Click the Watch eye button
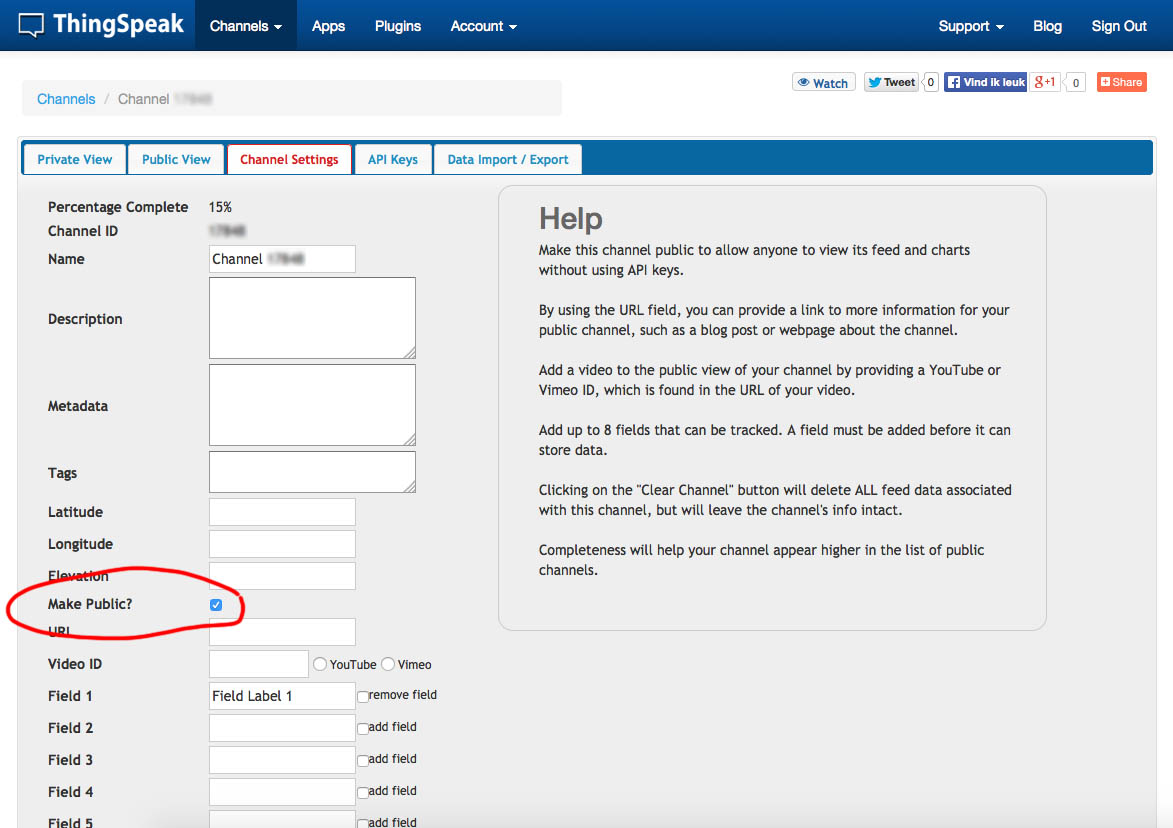Screen dimensions: 1173x828 pos(823,82)
